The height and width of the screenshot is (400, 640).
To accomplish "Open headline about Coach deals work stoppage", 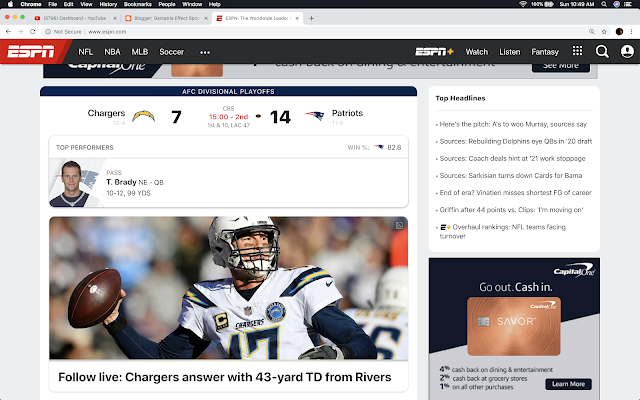I will [x=512, y=158].
